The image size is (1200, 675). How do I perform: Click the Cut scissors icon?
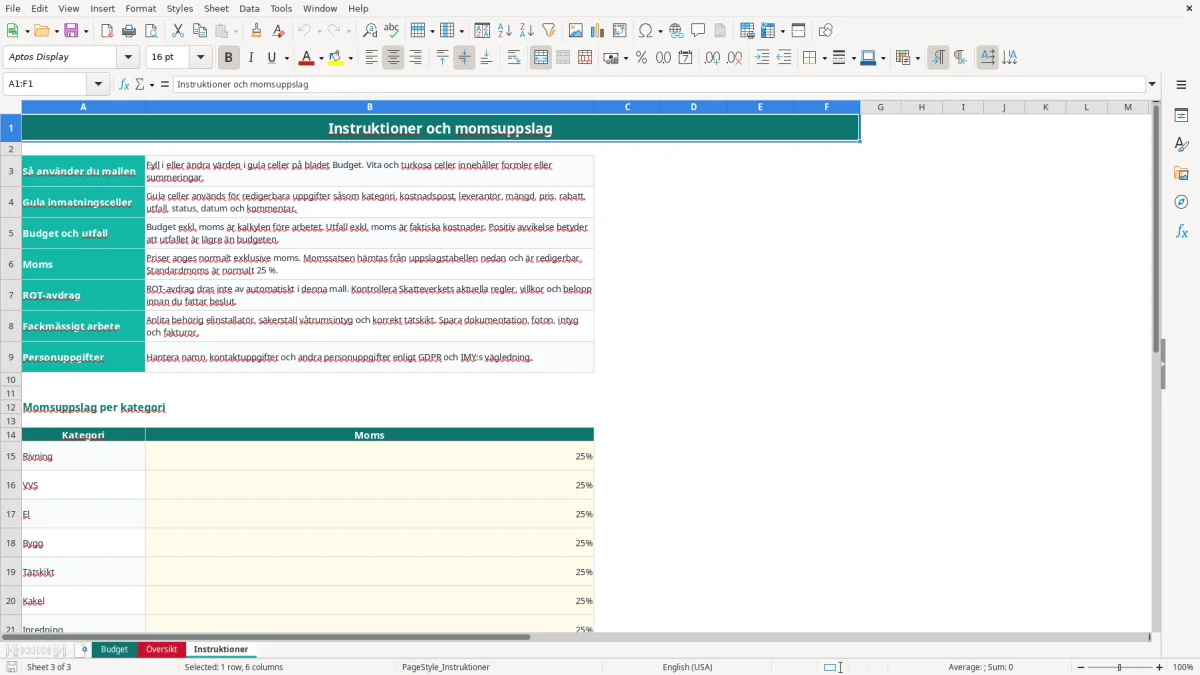pos(177,31)
